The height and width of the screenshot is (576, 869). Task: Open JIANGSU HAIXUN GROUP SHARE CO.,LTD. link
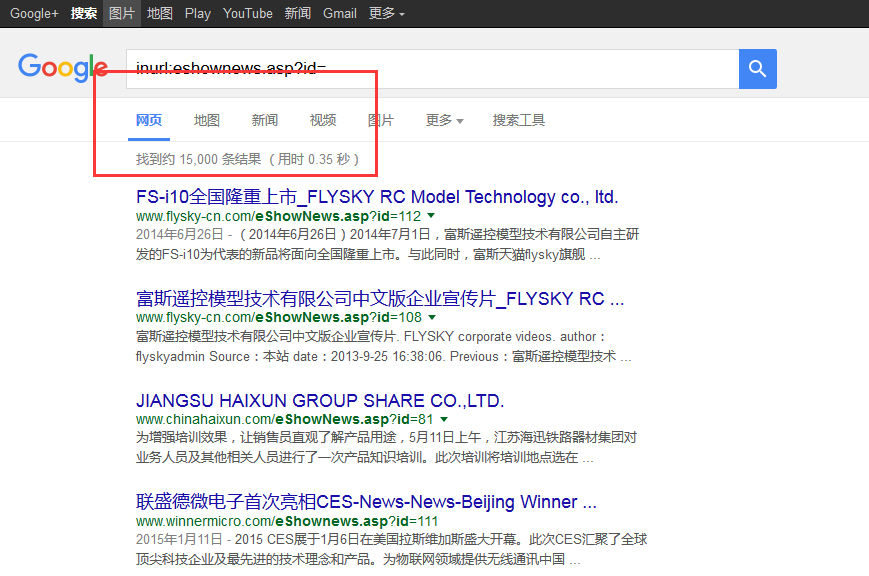320,400
